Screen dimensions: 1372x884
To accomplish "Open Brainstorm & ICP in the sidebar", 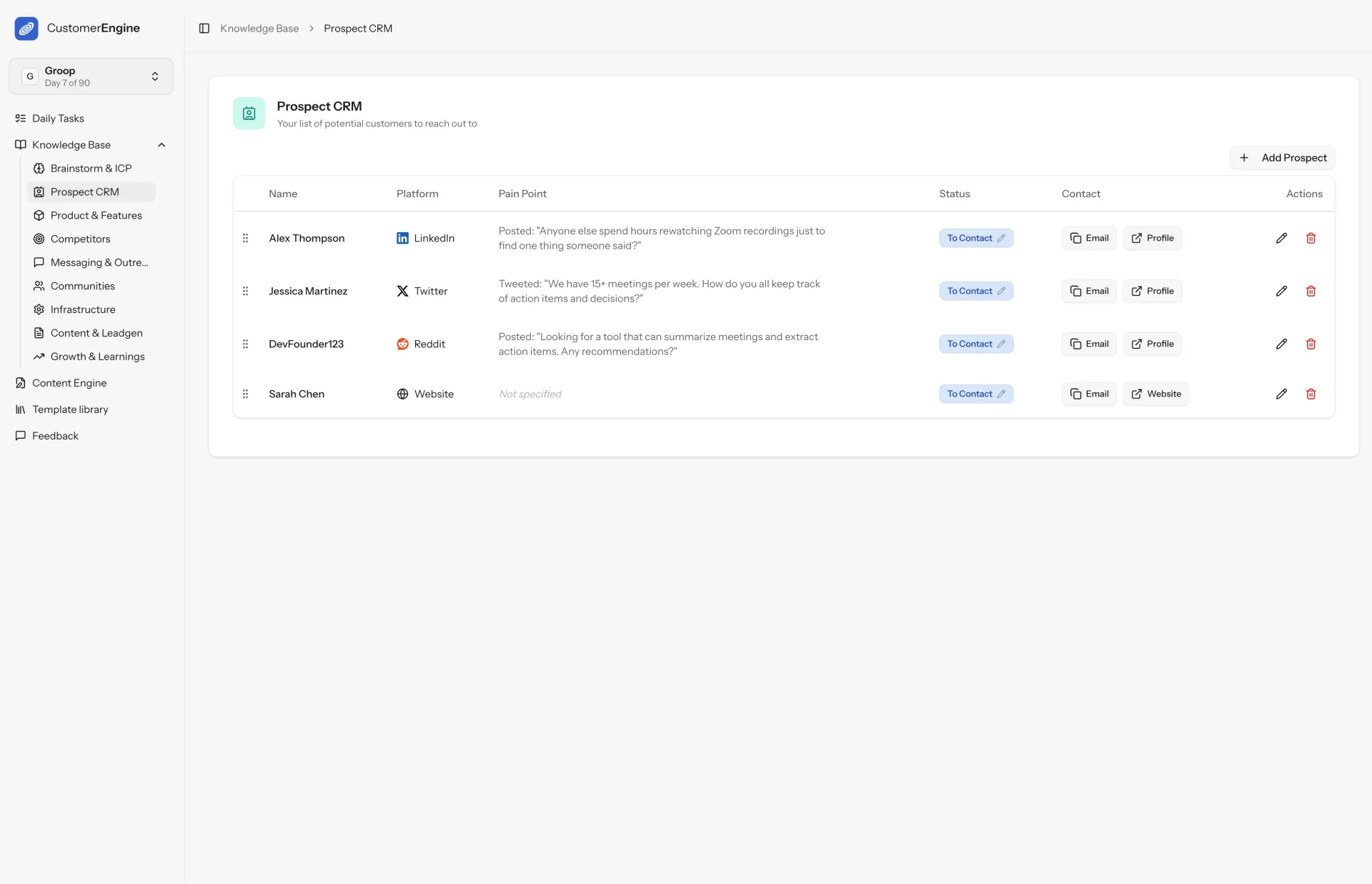I will click(x=91, y=169).
